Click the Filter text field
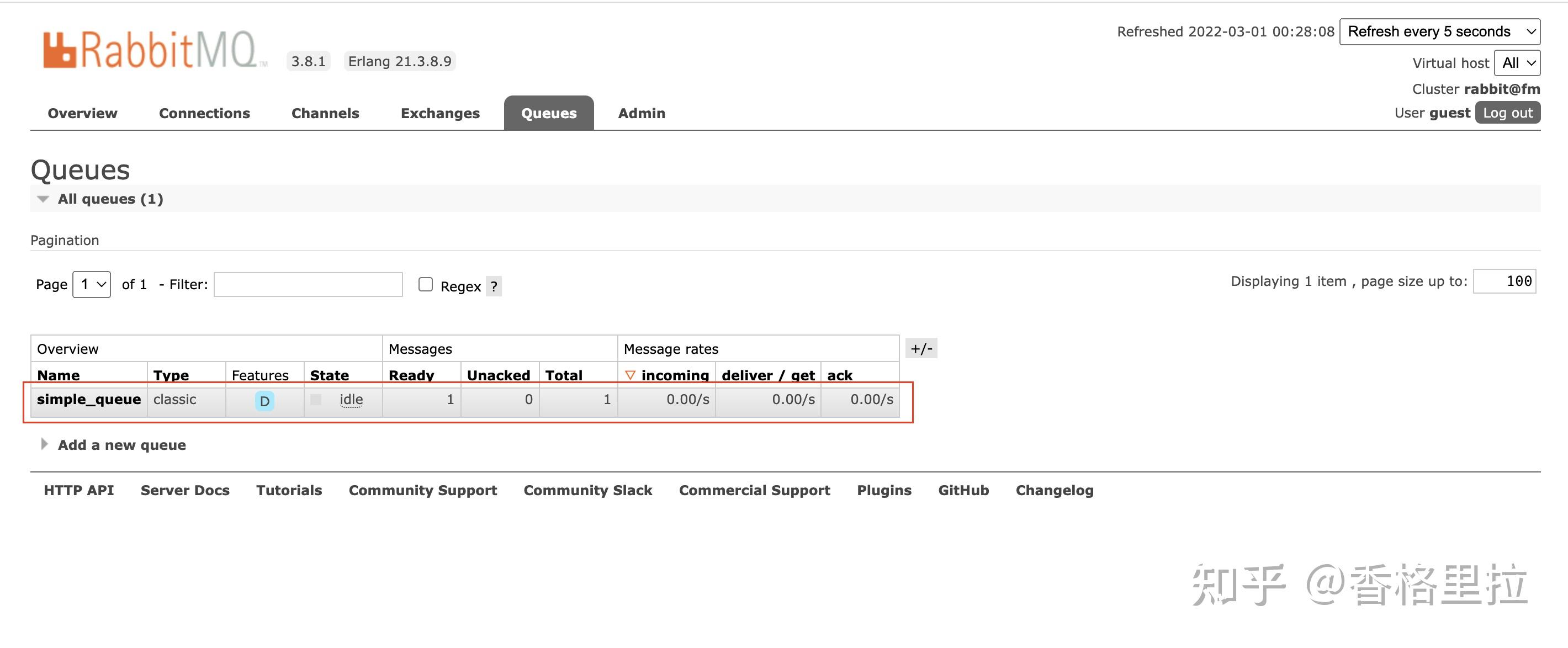The width and height of the screenshot is (1568, 648). 308,284
